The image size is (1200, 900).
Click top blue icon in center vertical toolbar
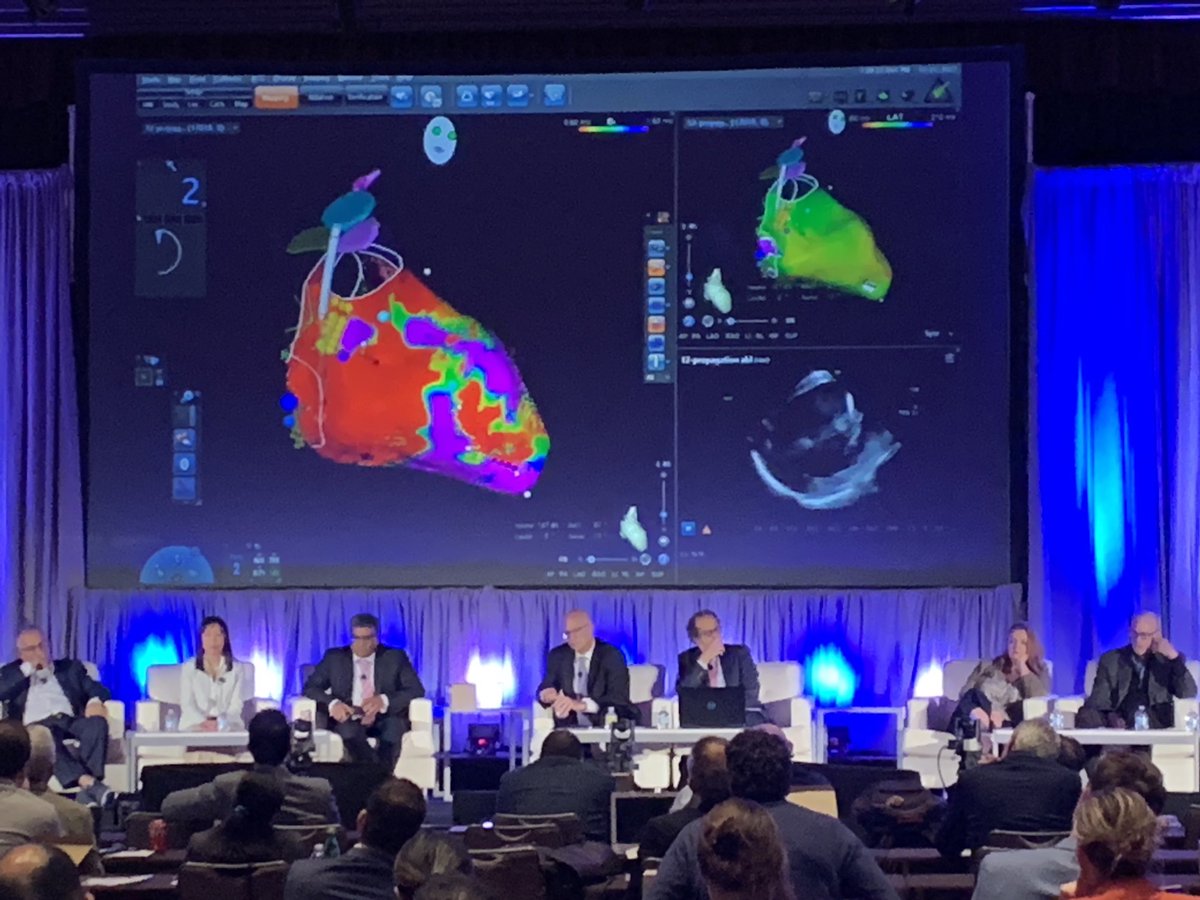tap(657, 247)
